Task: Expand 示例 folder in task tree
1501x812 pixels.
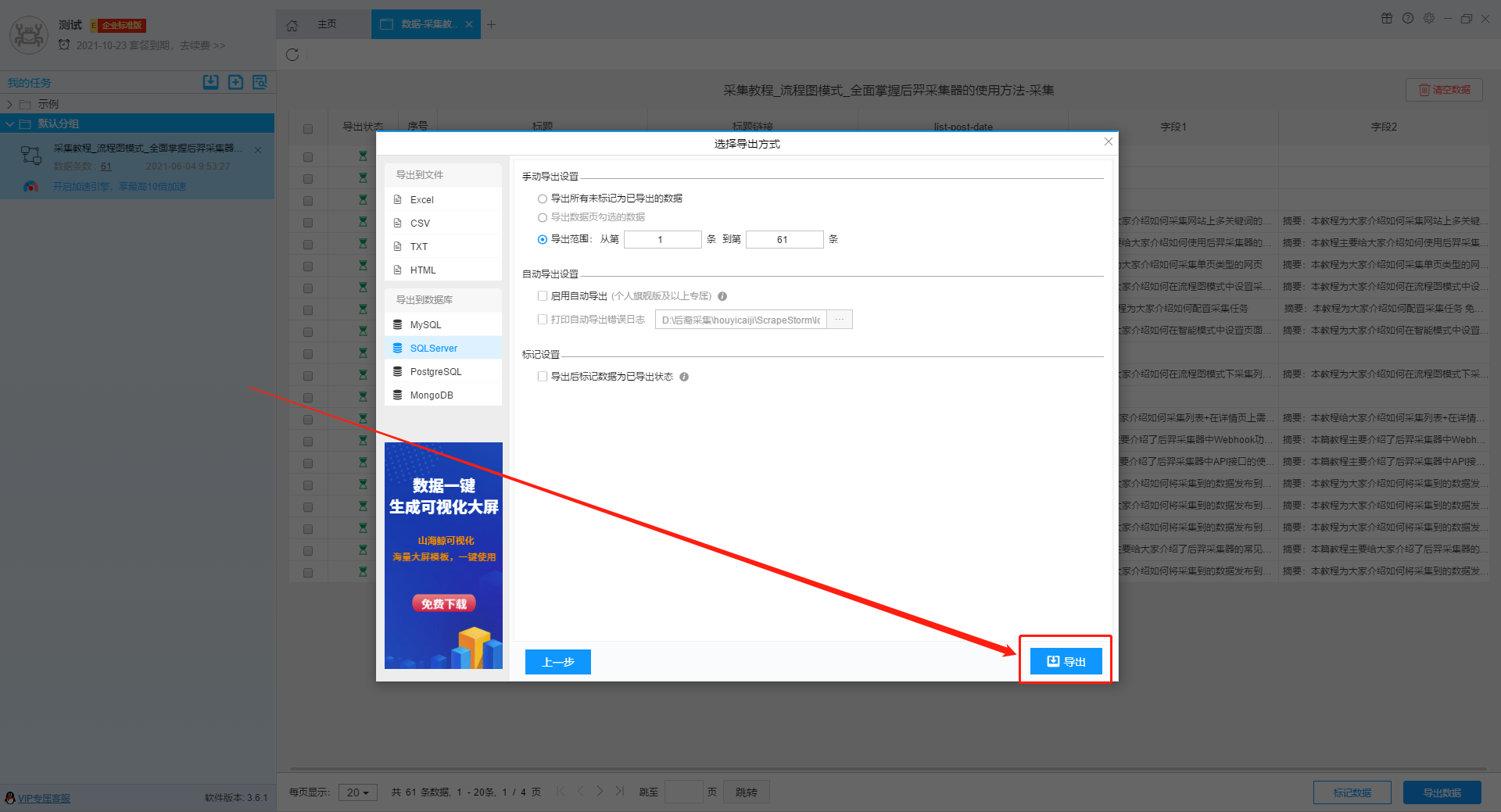Action: (x=9, y=104)
